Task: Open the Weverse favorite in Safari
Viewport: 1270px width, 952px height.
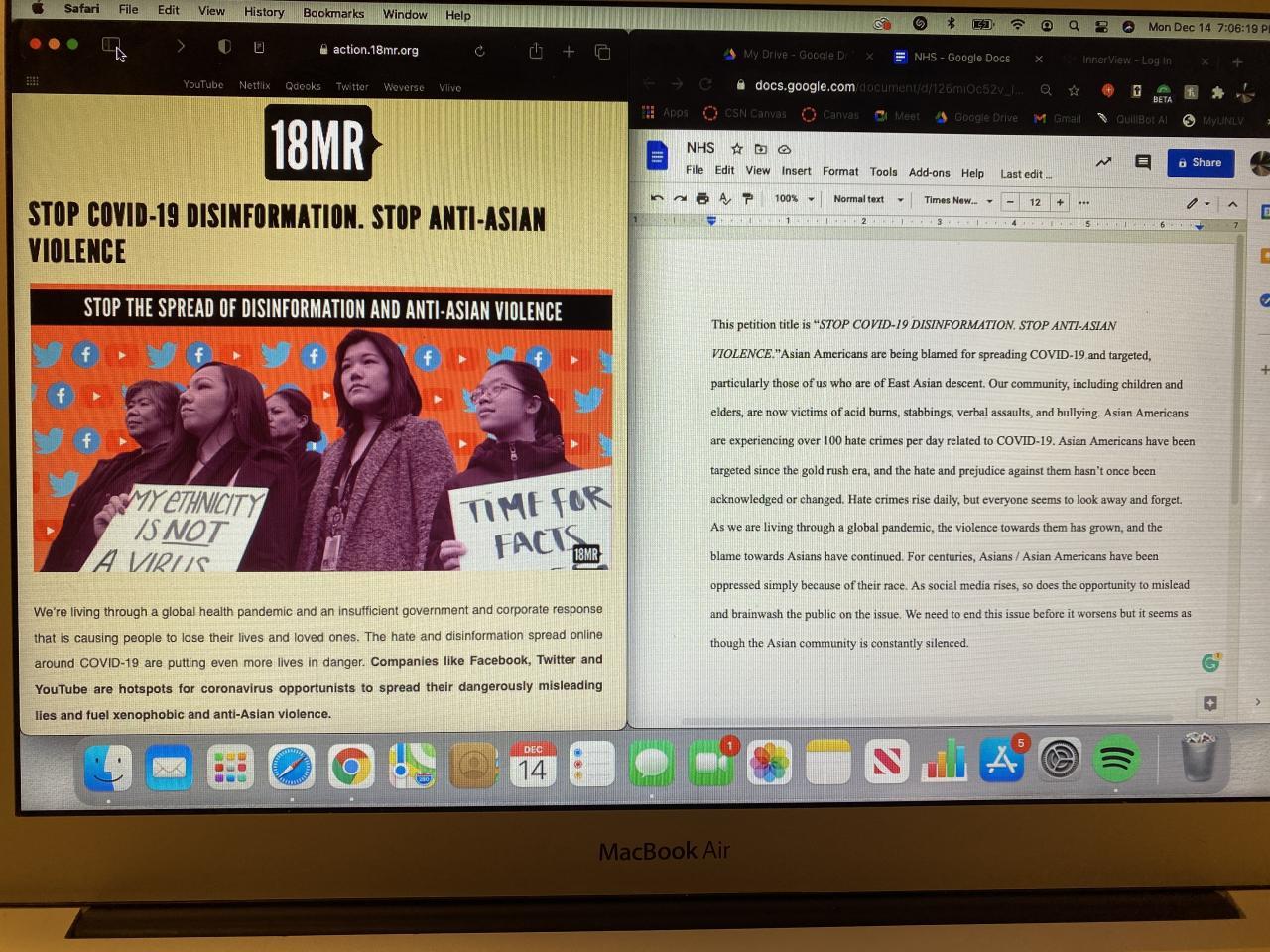Action: tap(404, 87)
